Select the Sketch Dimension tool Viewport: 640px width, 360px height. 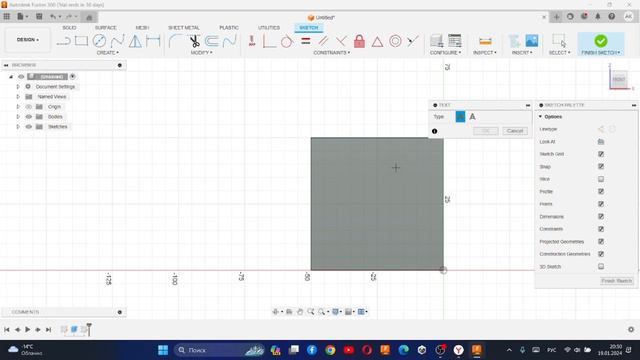(153, 41)
